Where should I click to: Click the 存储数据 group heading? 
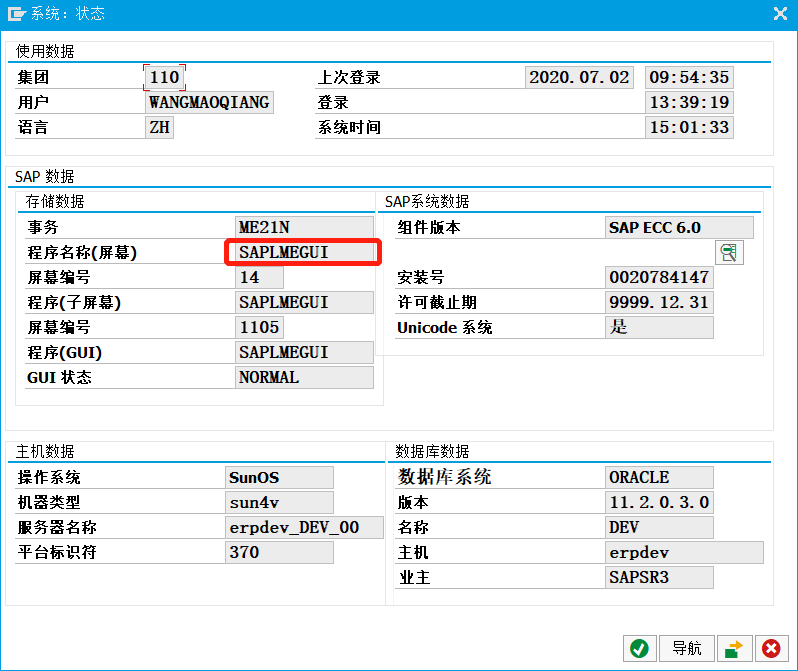(55, 202)
